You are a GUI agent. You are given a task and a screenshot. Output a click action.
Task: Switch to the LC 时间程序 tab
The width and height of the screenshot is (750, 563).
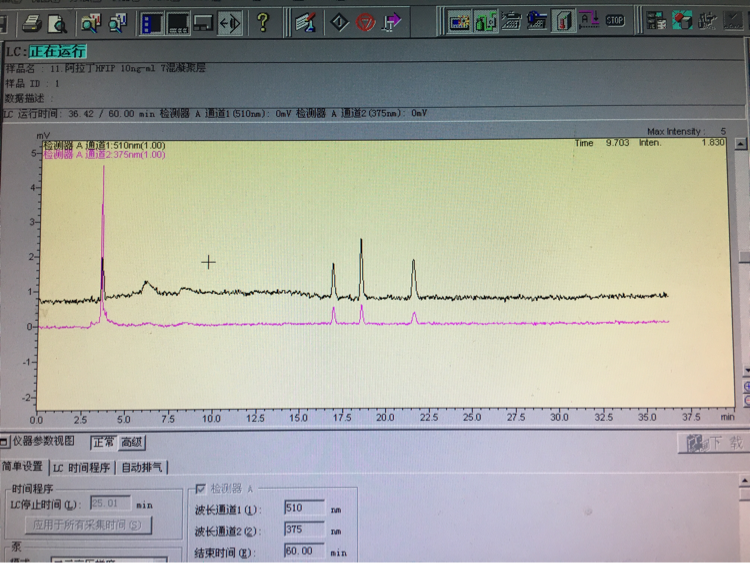(x=81, y=467)
